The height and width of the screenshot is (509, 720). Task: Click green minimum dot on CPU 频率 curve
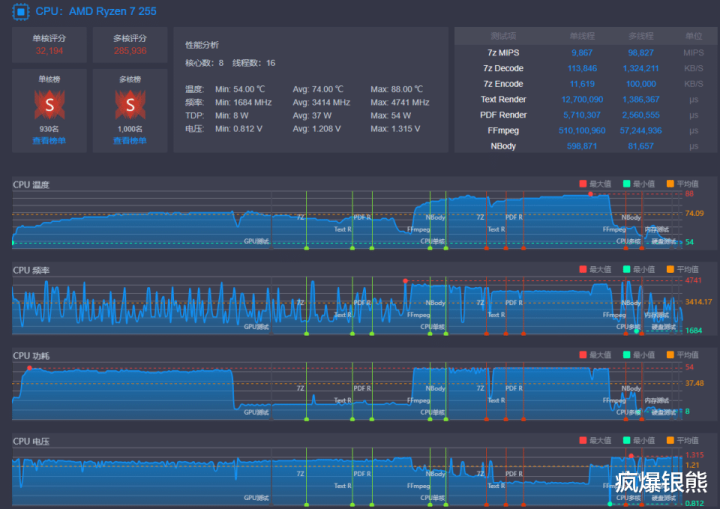(x=636, y=331)
